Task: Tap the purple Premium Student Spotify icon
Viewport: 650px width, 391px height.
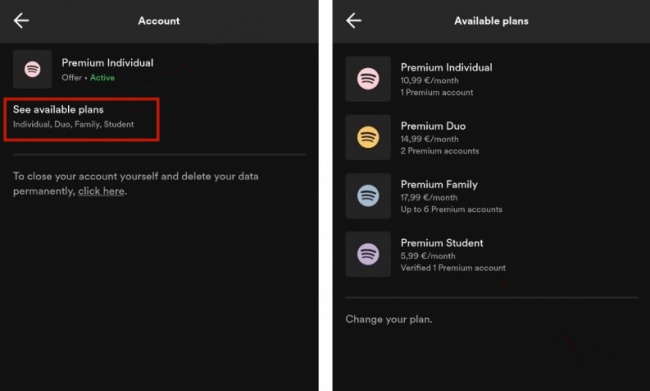Action: click(368, 254)
